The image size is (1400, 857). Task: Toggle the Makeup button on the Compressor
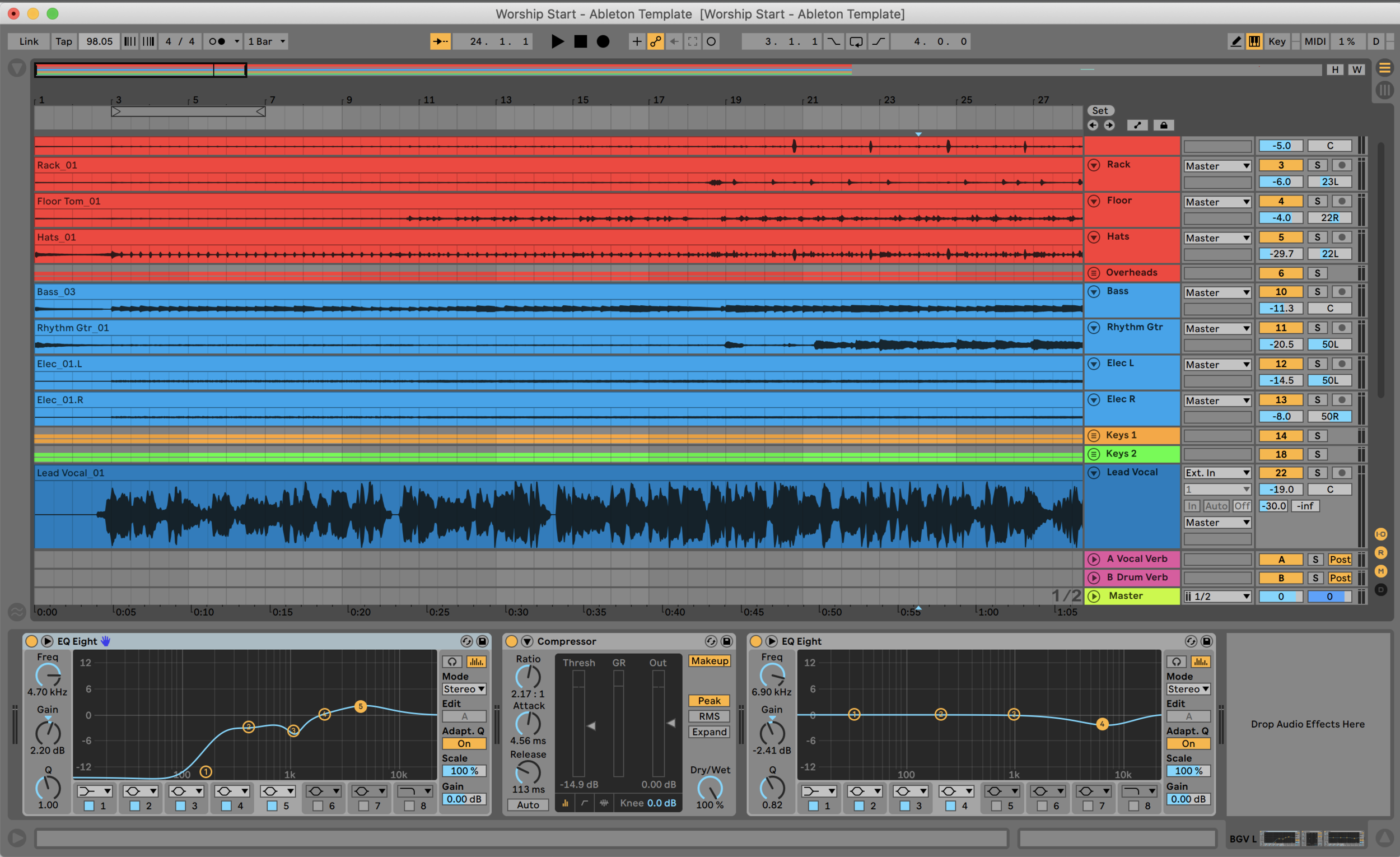tap(709, 661)
